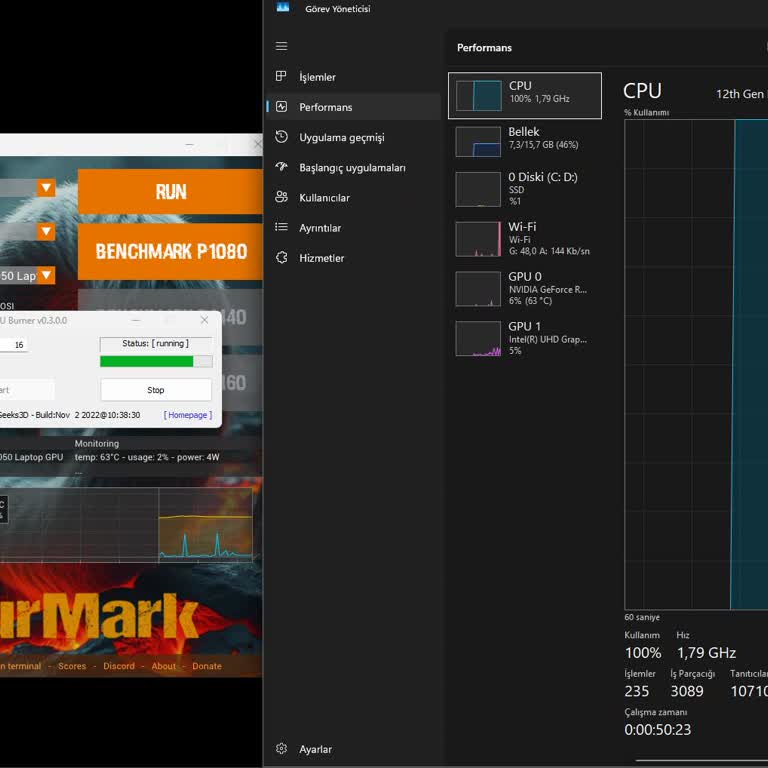Open the Task Manager hamburger navigation menu

[x=281, y=47]
